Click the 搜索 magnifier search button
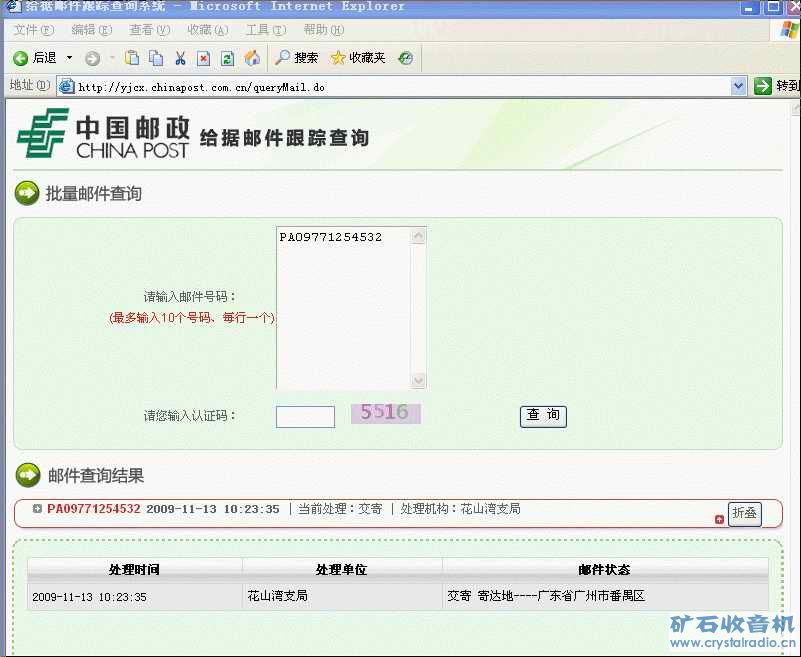This screenshot has width=801, height=657. coord(296,58)
